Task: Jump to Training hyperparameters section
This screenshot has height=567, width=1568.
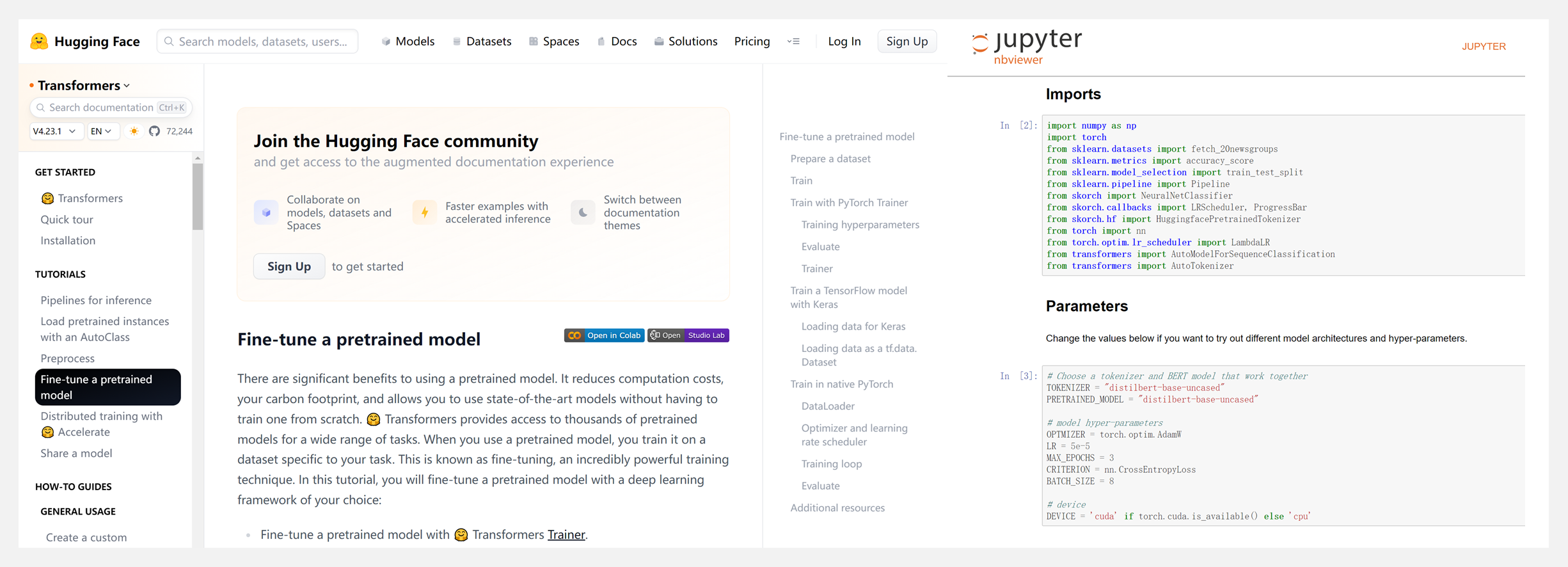Action: pyautogui.click(x=860, y=225)
